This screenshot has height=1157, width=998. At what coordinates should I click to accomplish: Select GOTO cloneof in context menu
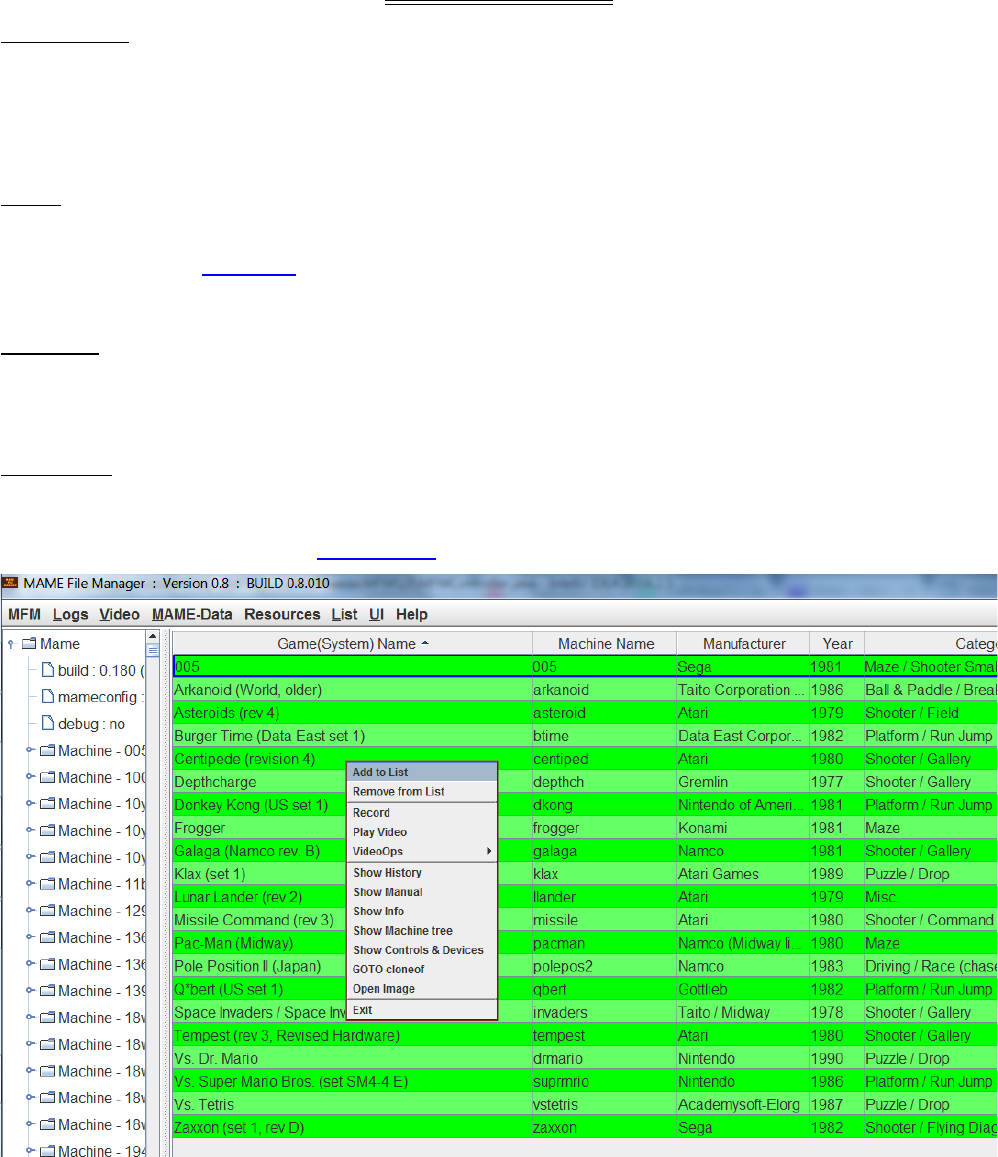[422, 969]
